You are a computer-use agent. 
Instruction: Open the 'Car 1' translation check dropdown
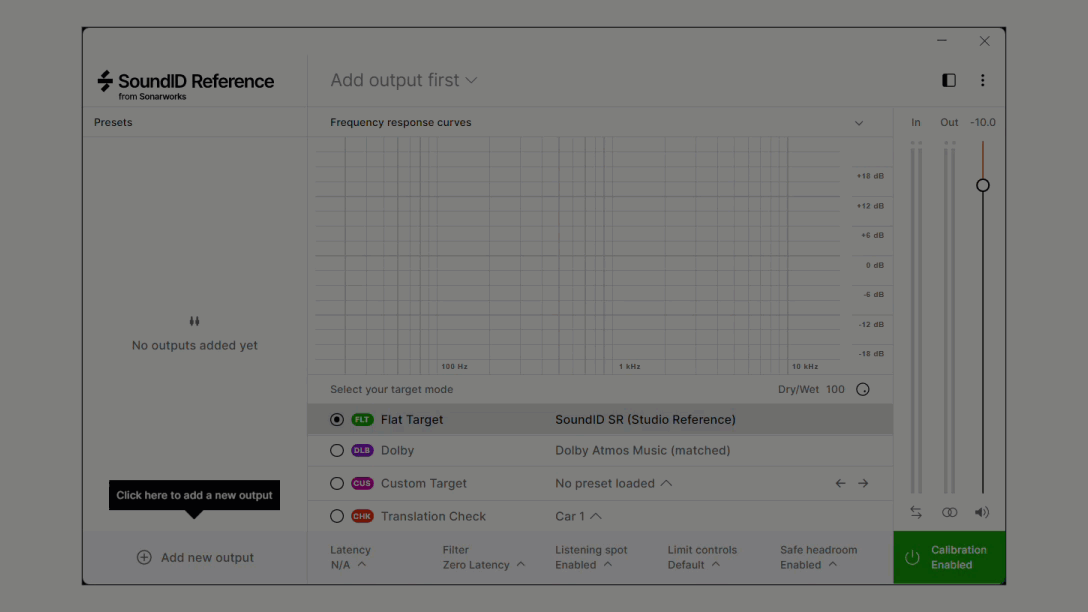578,516
